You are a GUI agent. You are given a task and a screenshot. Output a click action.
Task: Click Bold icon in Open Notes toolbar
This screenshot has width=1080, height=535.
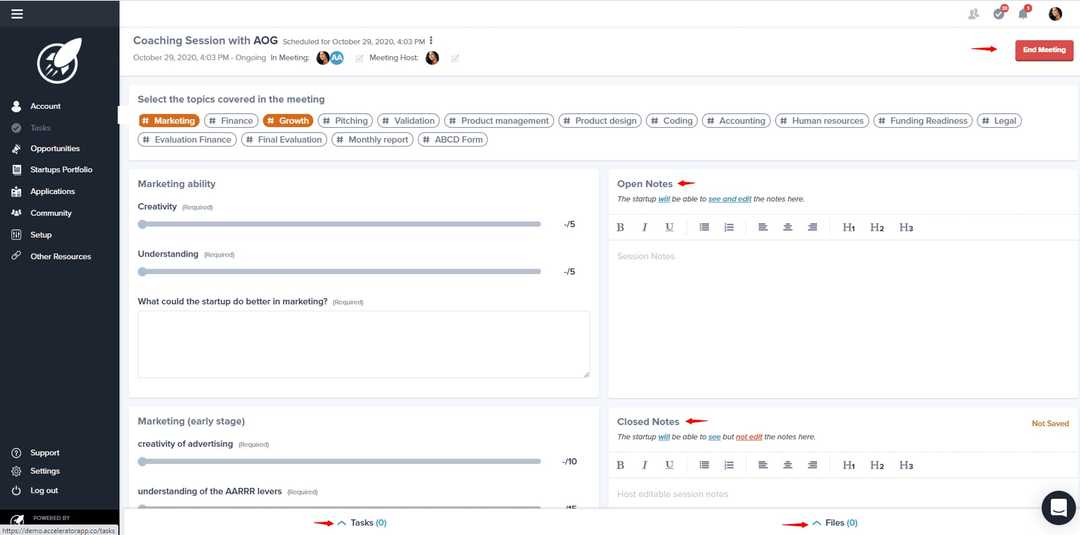[x=620, y=227]
